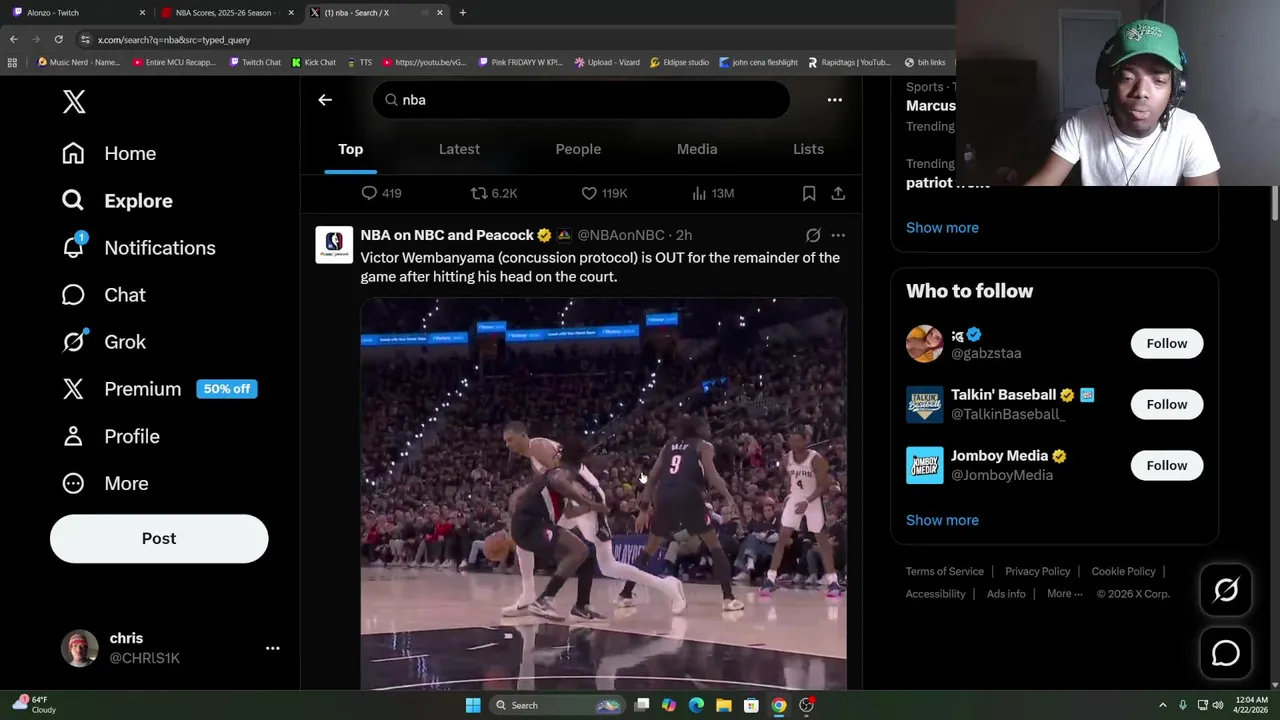1280x720 pixels.
Task: Click the reply icon showing 419
Action: click(x=381, y=193)
